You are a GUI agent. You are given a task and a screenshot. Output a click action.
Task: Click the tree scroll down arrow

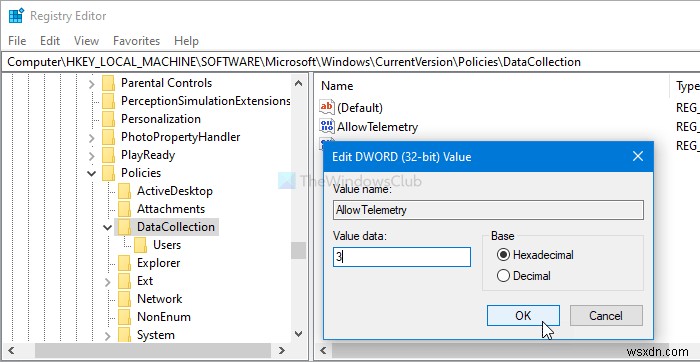click(299, 334)
